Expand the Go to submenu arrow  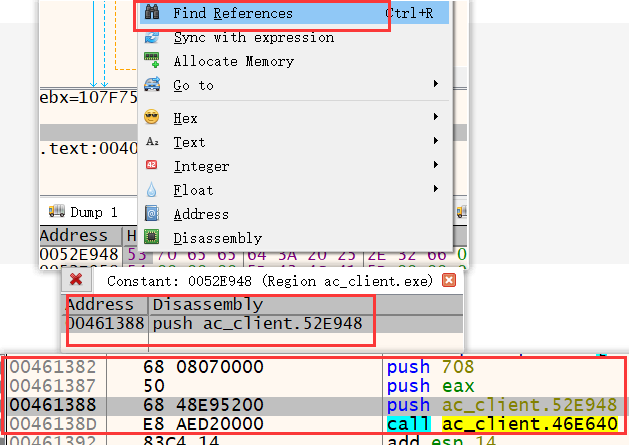[x=437, y=85]
